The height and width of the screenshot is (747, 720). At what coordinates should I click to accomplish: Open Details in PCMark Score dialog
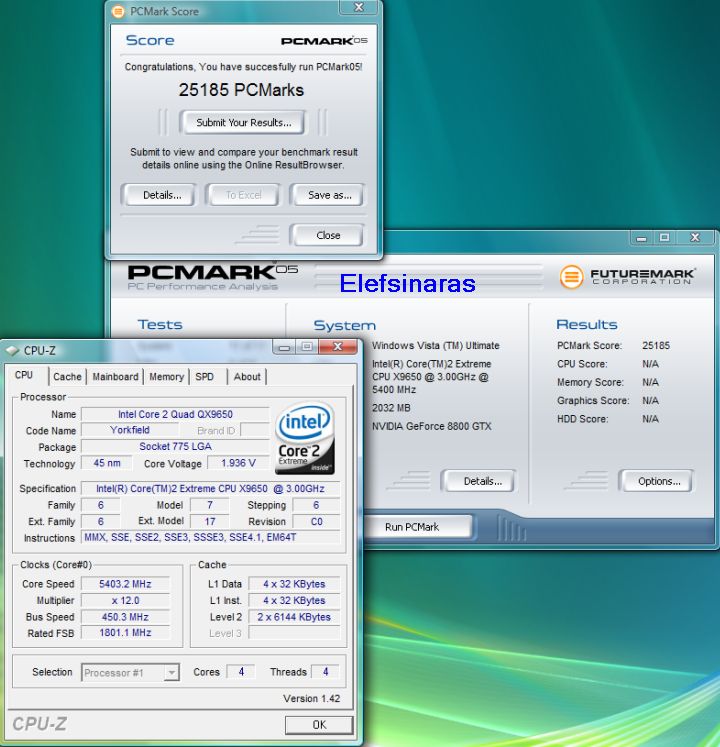click(x=162, y=195)
